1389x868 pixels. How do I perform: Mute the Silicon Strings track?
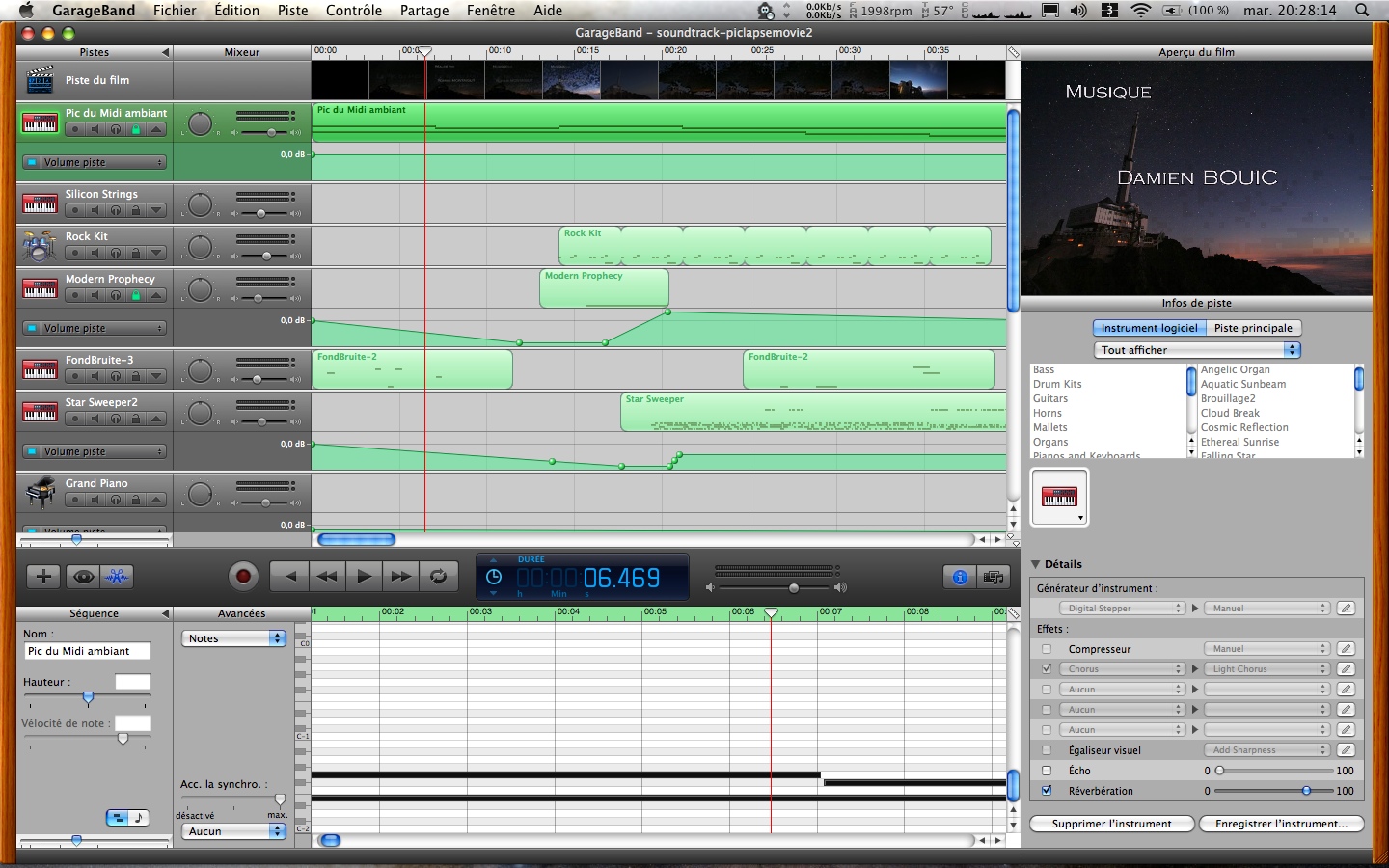click(95, 210)
